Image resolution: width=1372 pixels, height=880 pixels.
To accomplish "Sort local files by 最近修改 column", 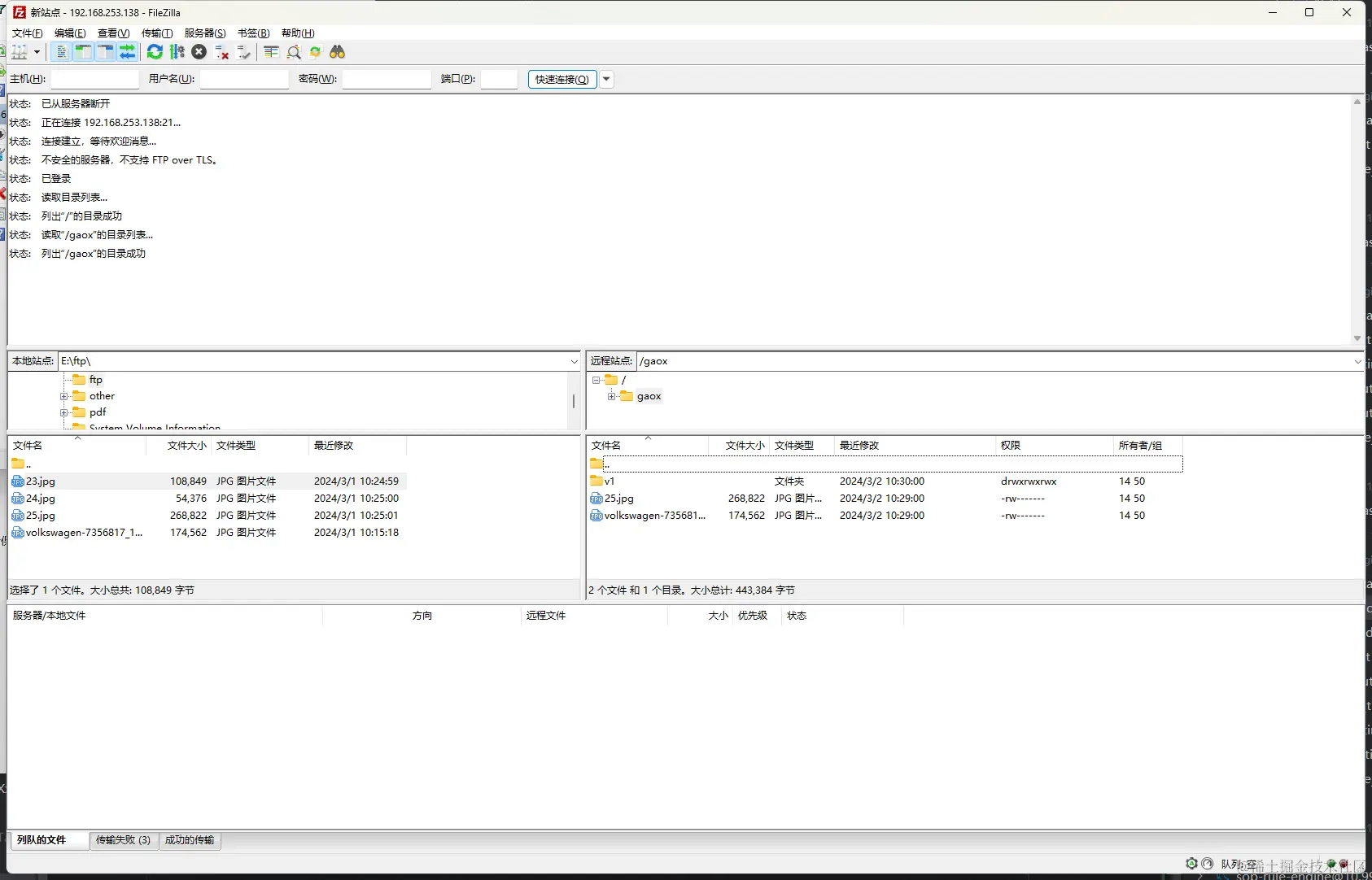I will [x=358, y=446].
